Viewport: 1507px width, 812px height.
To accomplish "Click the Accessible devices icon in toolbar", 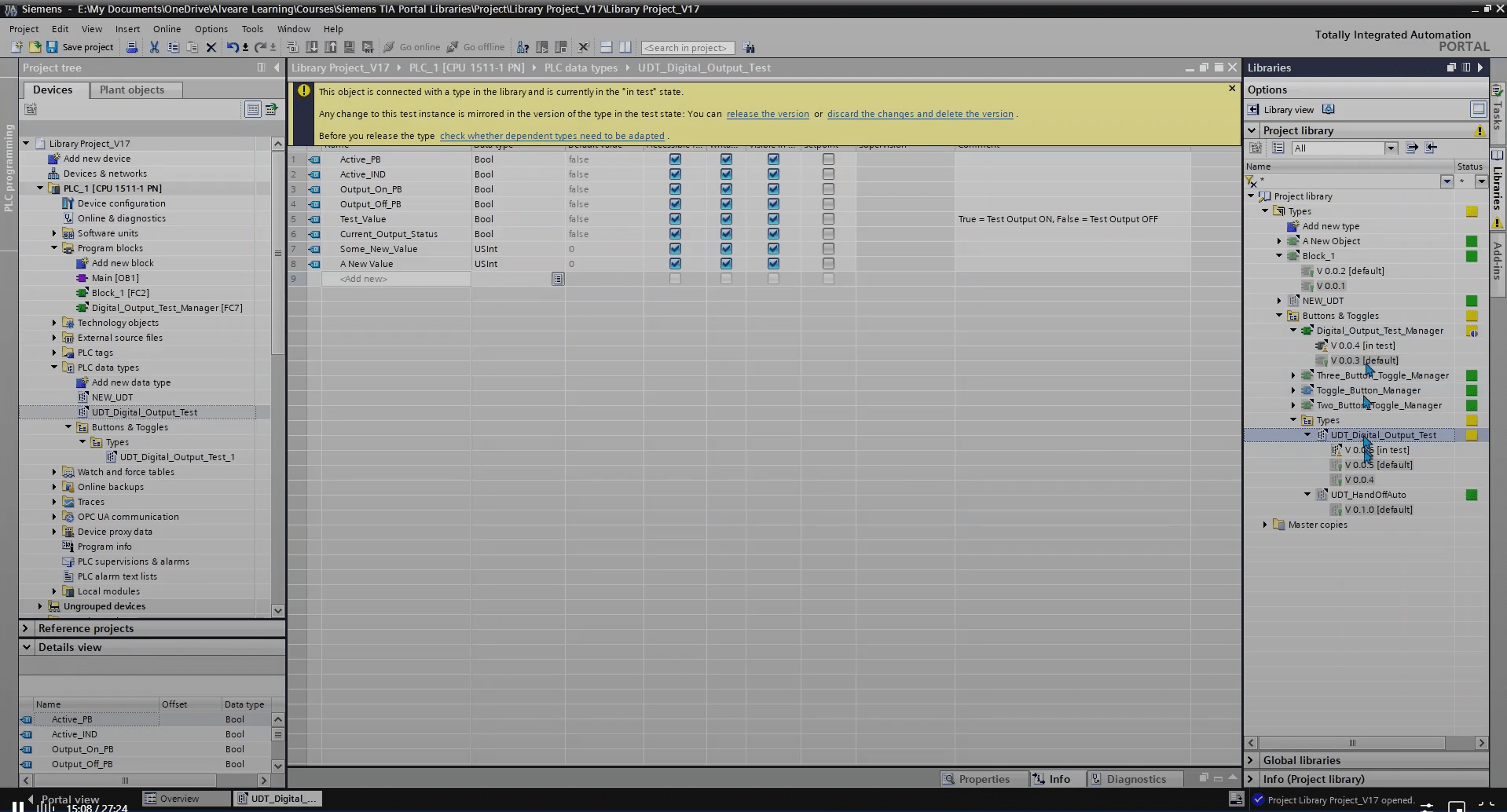I will 522,47.
